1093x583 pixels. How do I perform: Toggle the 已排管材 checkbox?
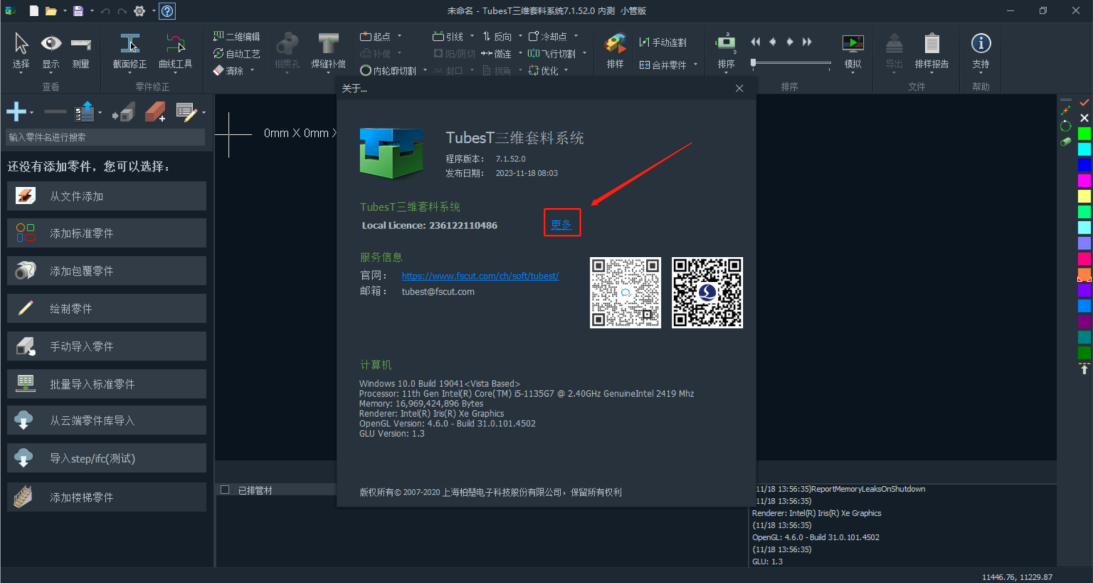[224, 490]
